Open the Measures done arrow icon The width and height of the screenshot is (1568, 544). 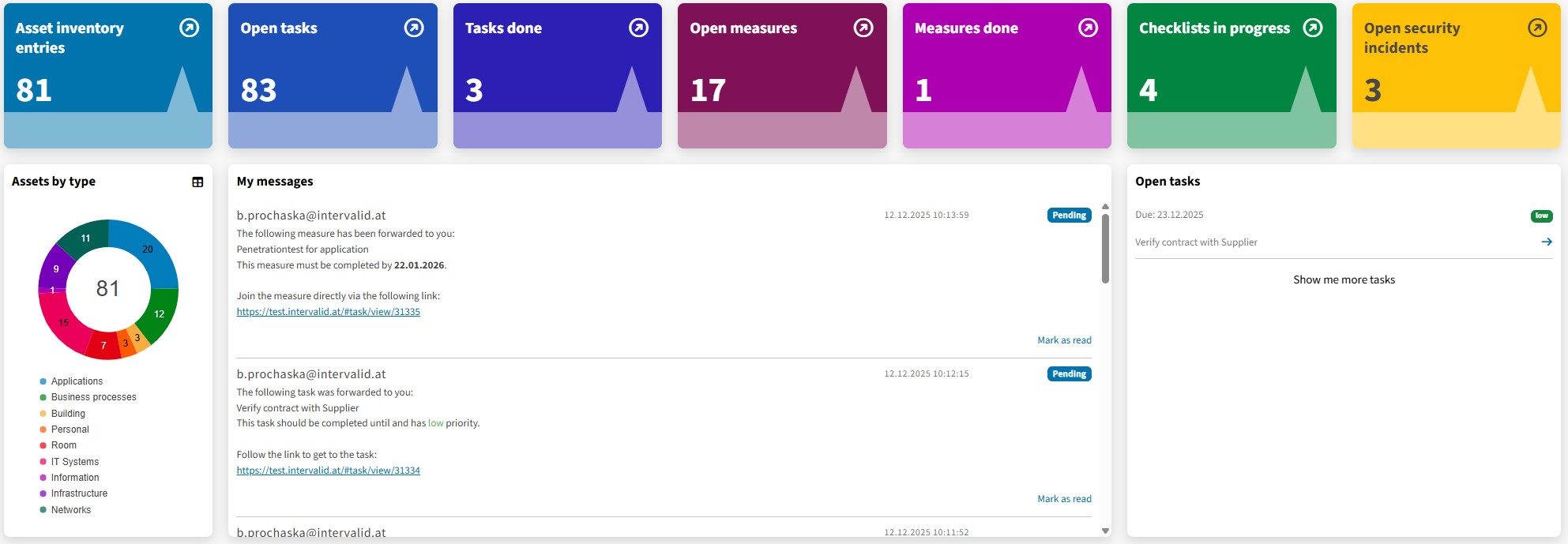point(1088,28)
